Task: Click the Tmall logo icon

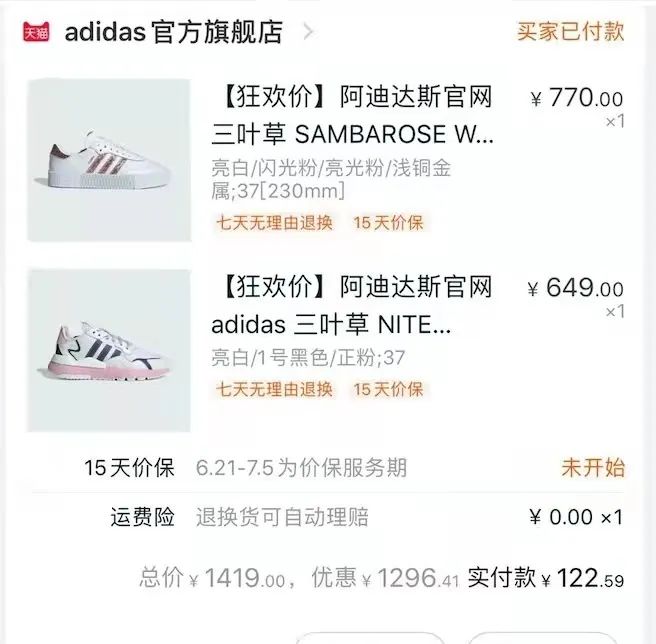Action: click(x=36, y=31)
